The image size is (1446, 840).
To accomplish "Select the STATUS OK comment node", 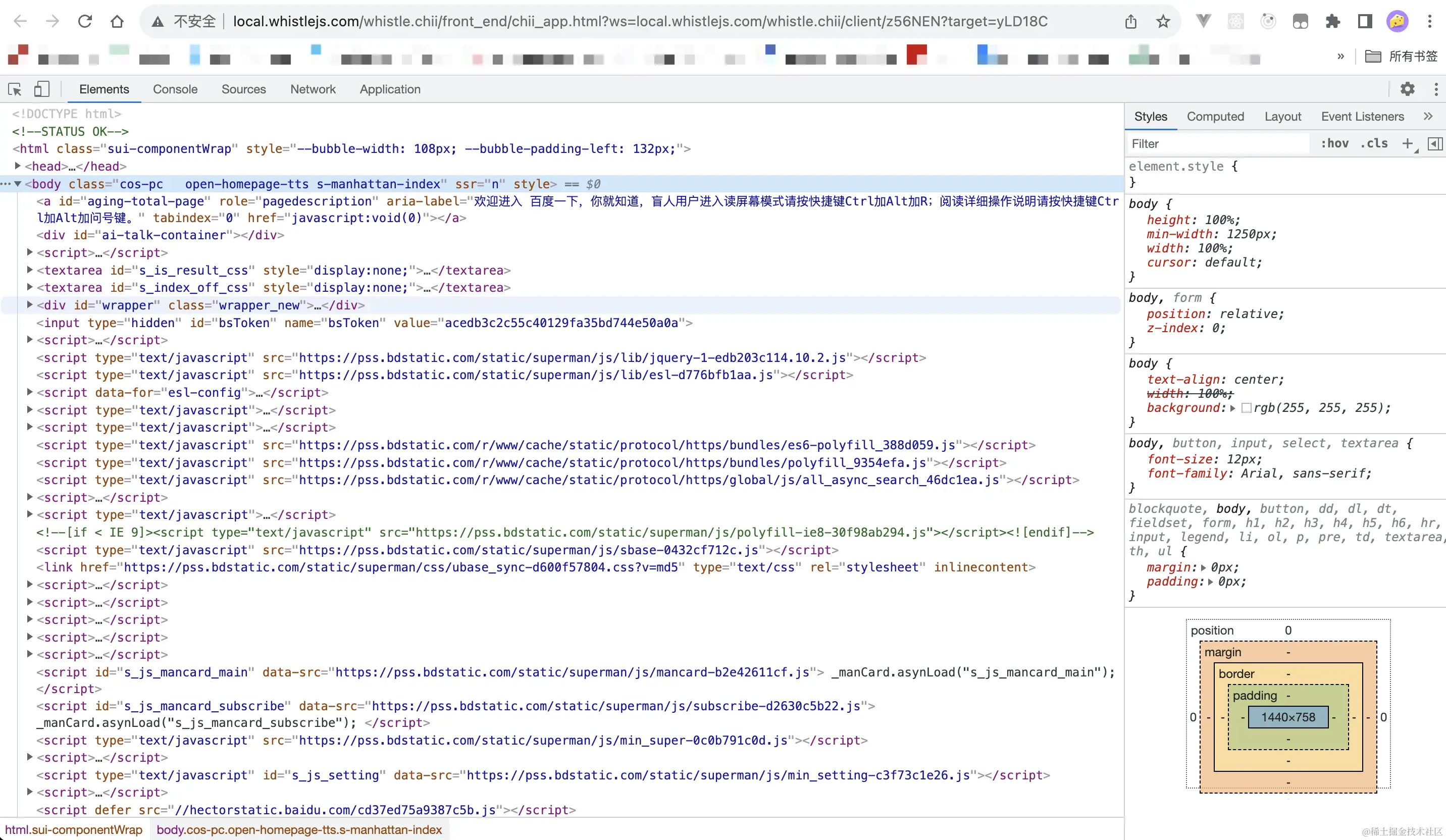I will (x=70, y=131).
